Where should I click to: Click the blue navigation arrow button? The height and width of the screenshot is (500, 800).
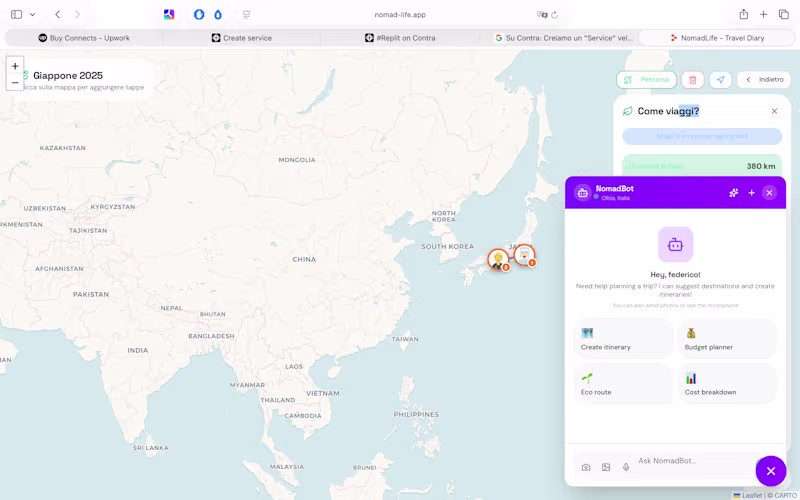[x=720, y=80]
